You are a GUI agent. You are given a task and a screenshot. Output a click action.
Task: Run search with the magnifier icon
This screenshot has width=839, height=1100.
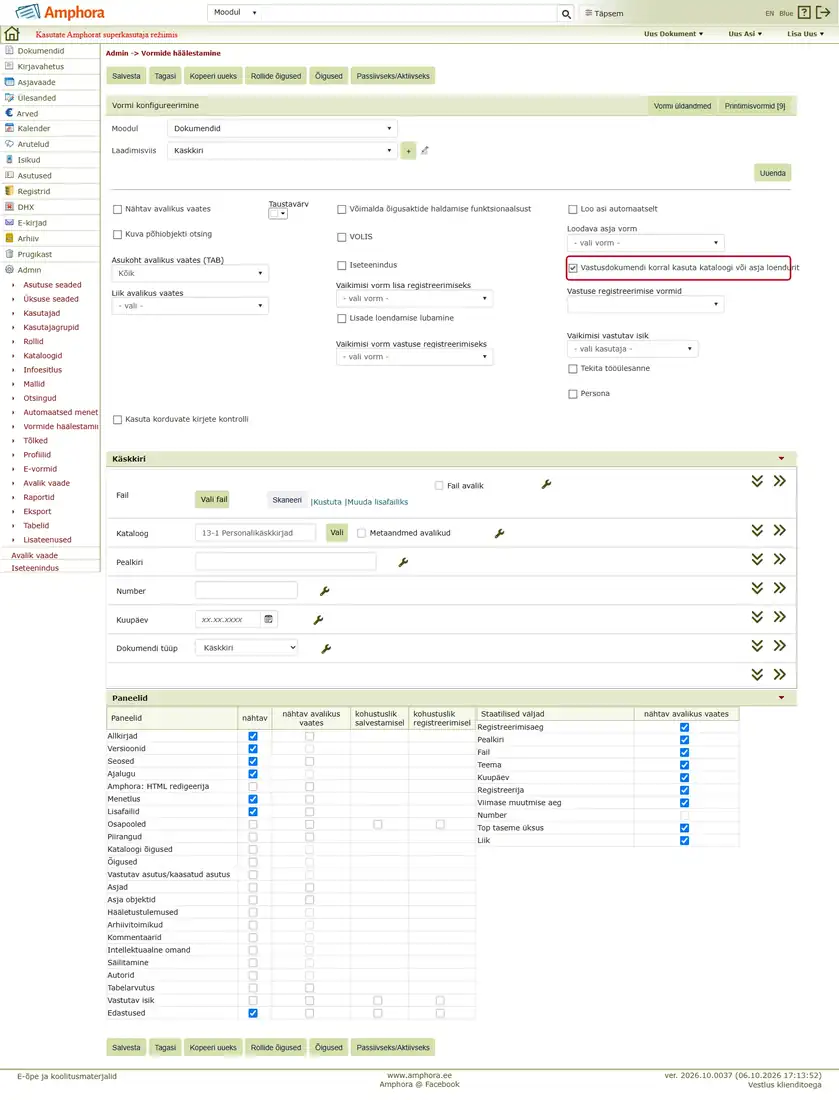566,13
